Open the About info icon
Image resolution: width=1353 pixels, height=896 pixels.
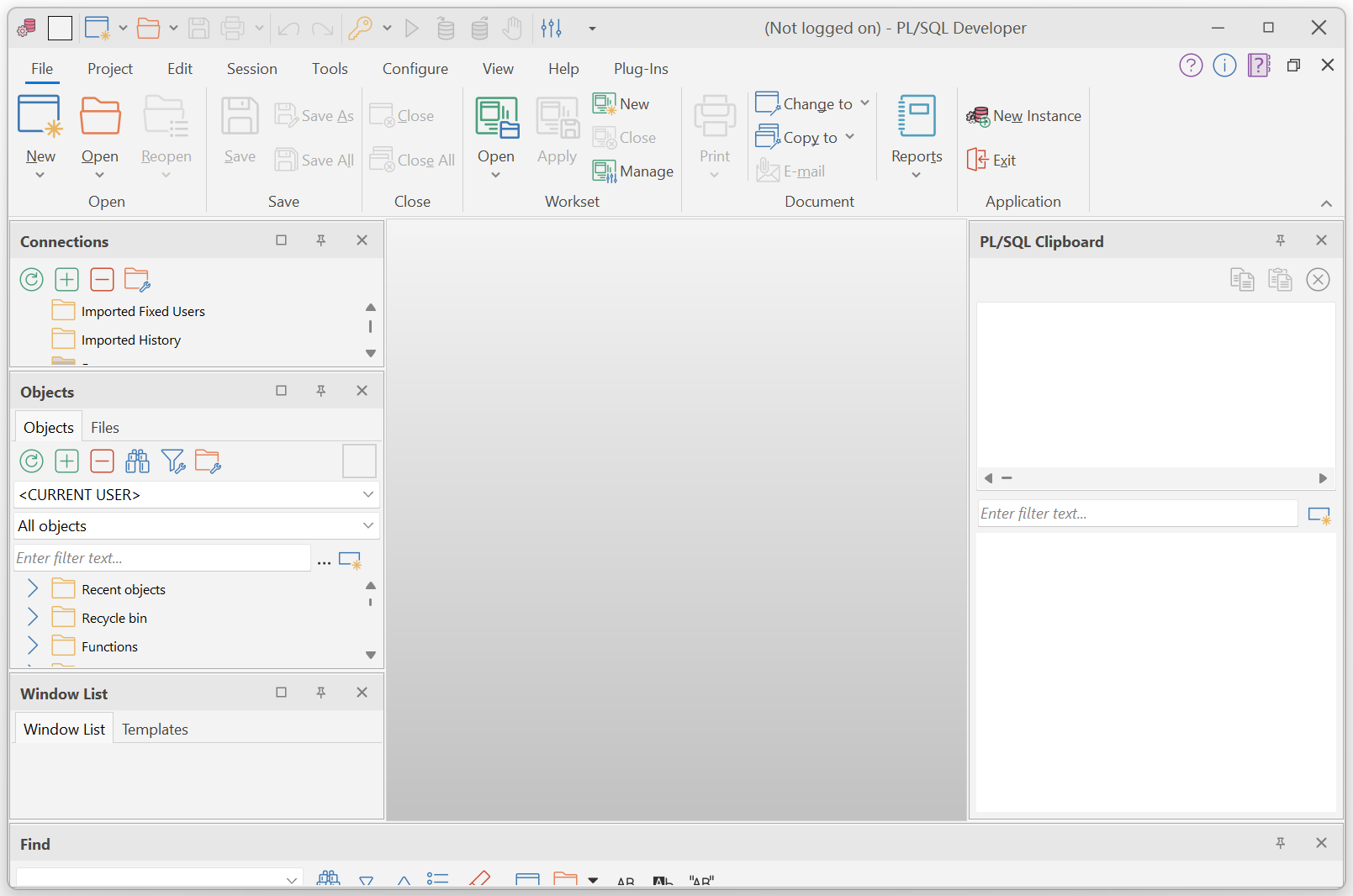tap(1224, 66)
